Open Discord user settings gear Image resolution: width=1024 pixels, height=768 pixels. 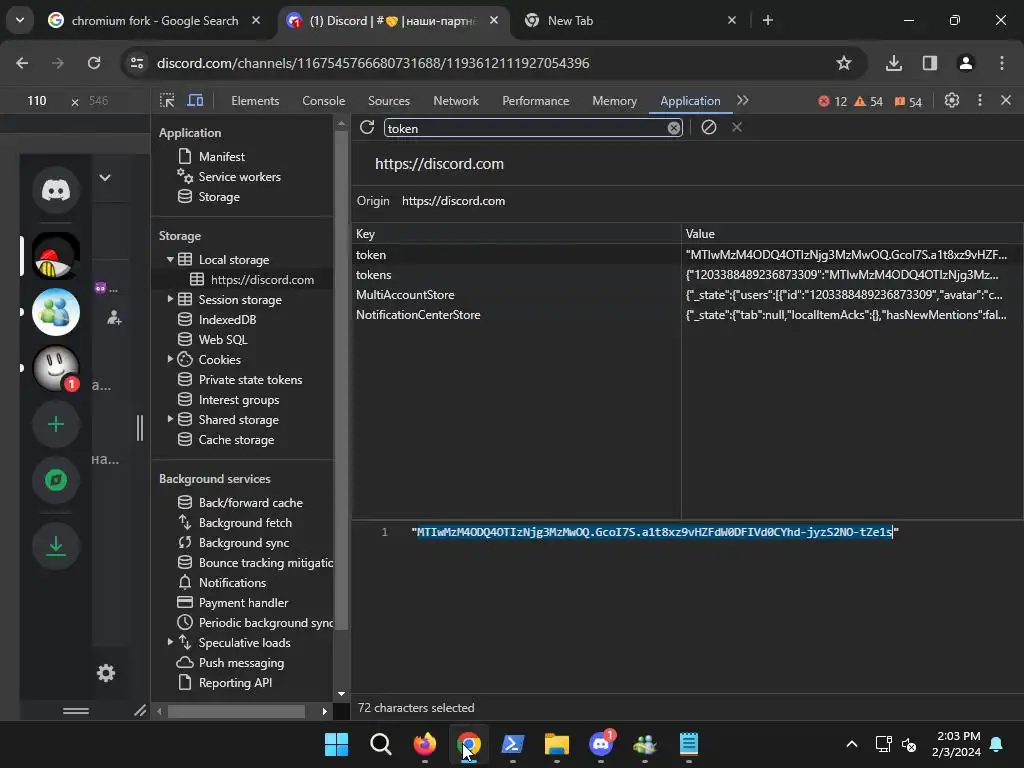pos(106,673)
